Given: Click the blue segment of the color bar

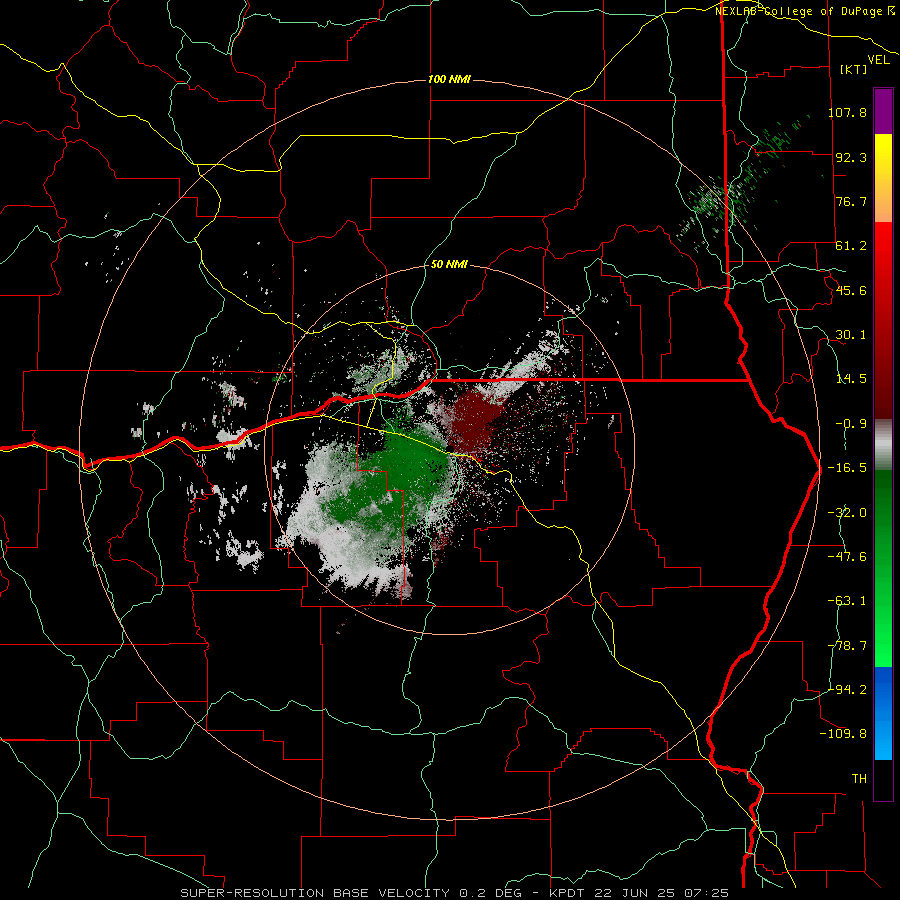Looking at the screenshot, I should pos(883,713).
